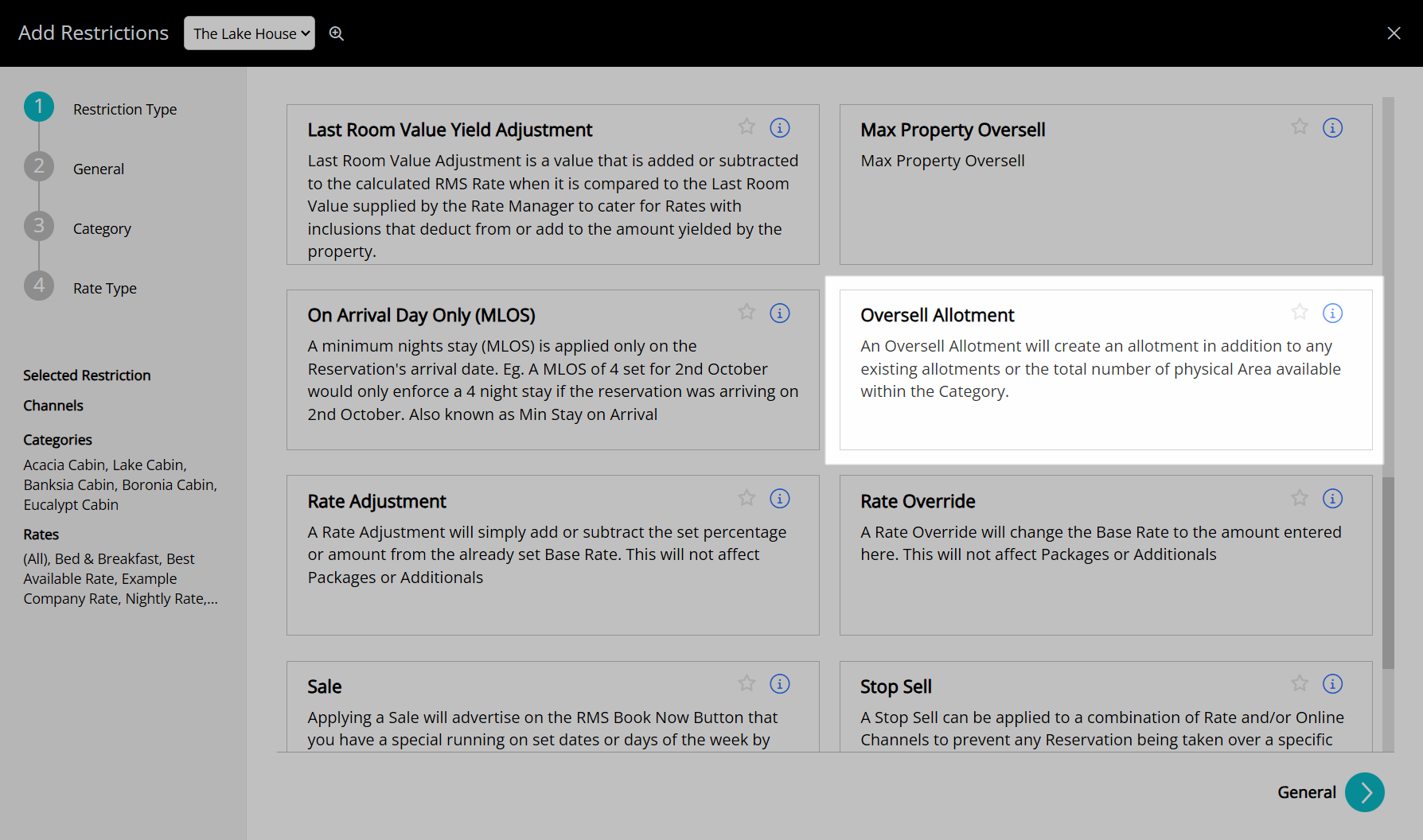Click the Rates heading in sidebar
Viewport: 1423px width, 840px height.
pyautogui.click(x=41, y=535)
